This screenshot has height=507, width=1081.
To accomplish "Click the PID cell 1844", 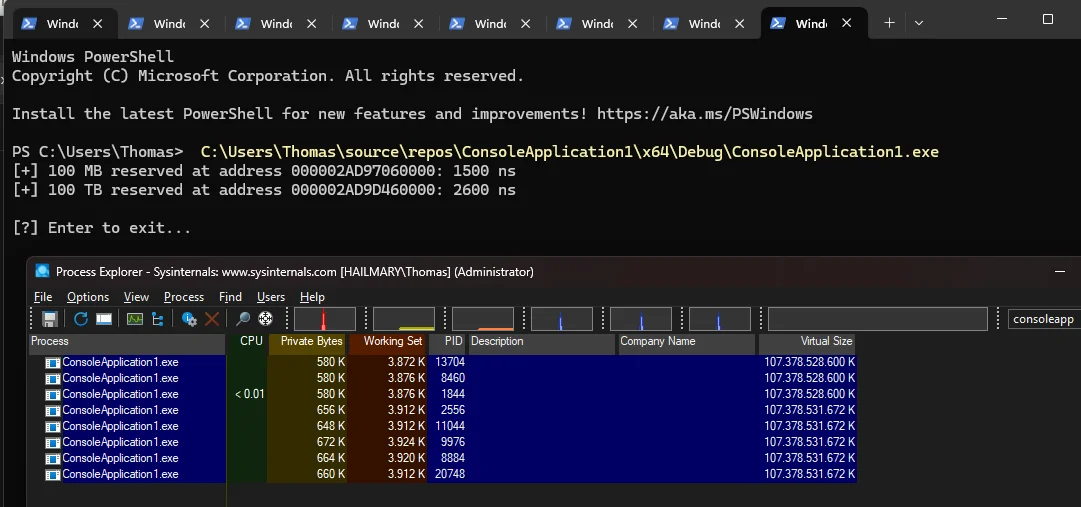I will pyautogui.click(x=452, y=395).
